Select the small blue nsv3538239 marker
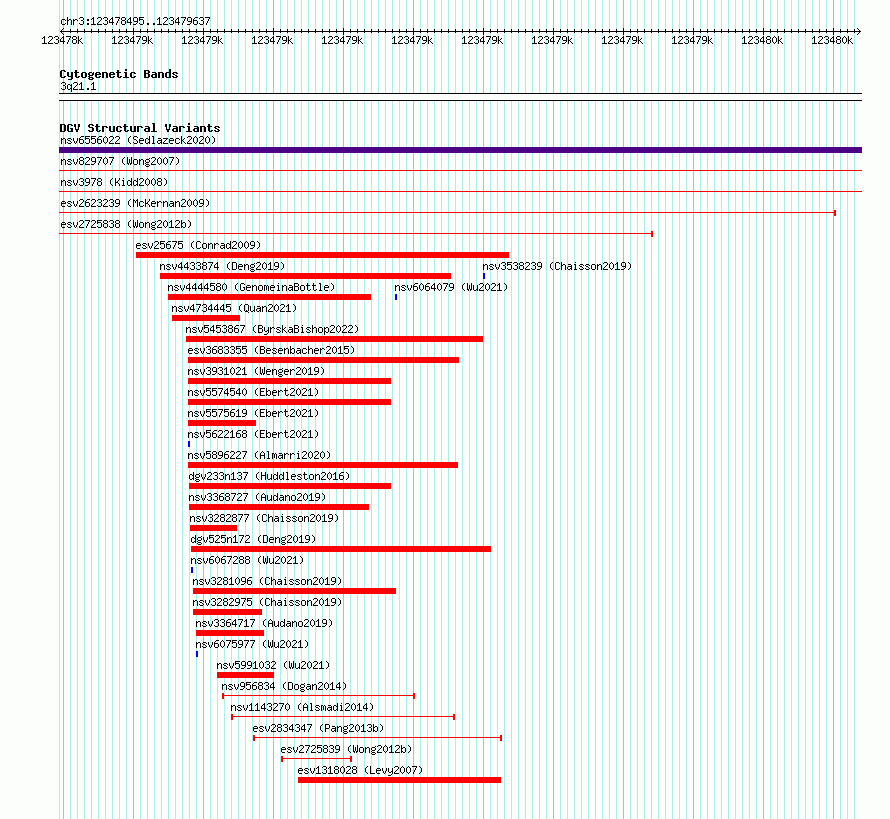The height and width of the screenshot is (819, 890). (484, 276)
